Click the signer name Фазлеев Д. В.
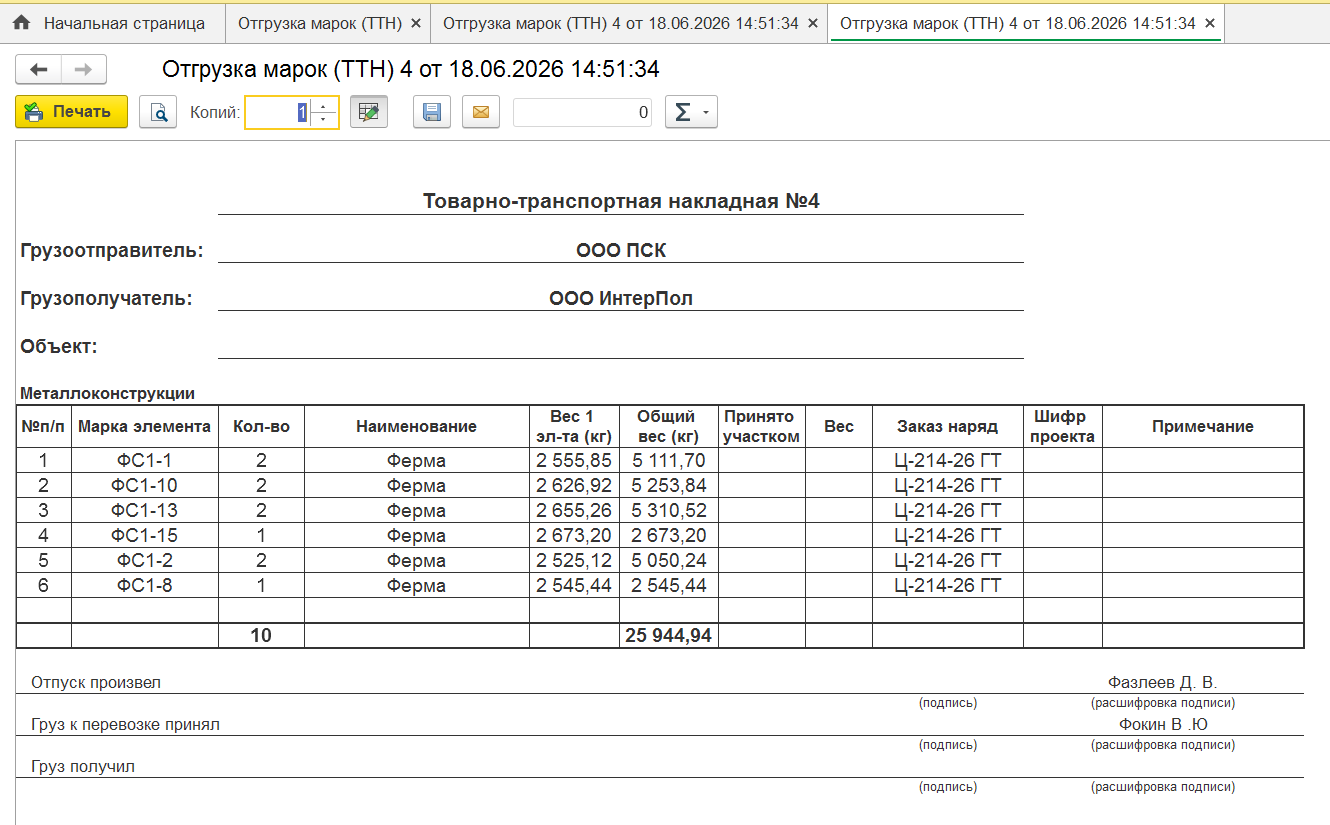Image resolution: width=1330 pixels, height=825 pixels. point(1163,683)
